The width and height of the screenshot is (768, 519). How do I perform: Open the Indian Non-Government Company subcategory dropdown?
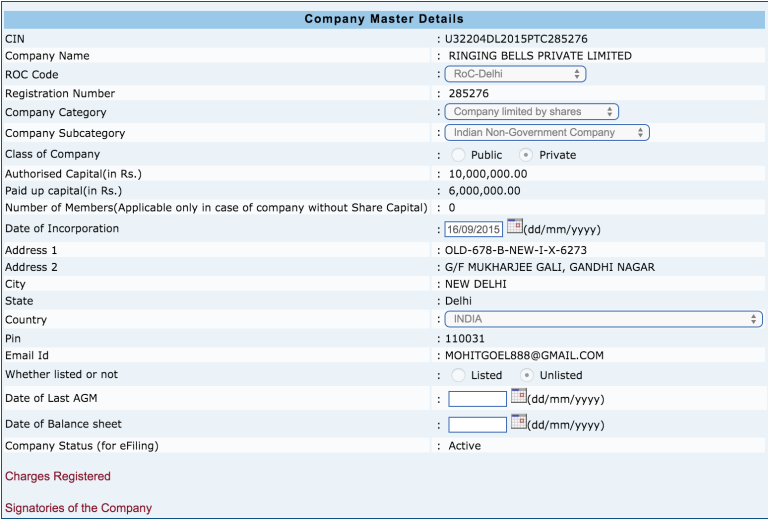coord(547,132)
